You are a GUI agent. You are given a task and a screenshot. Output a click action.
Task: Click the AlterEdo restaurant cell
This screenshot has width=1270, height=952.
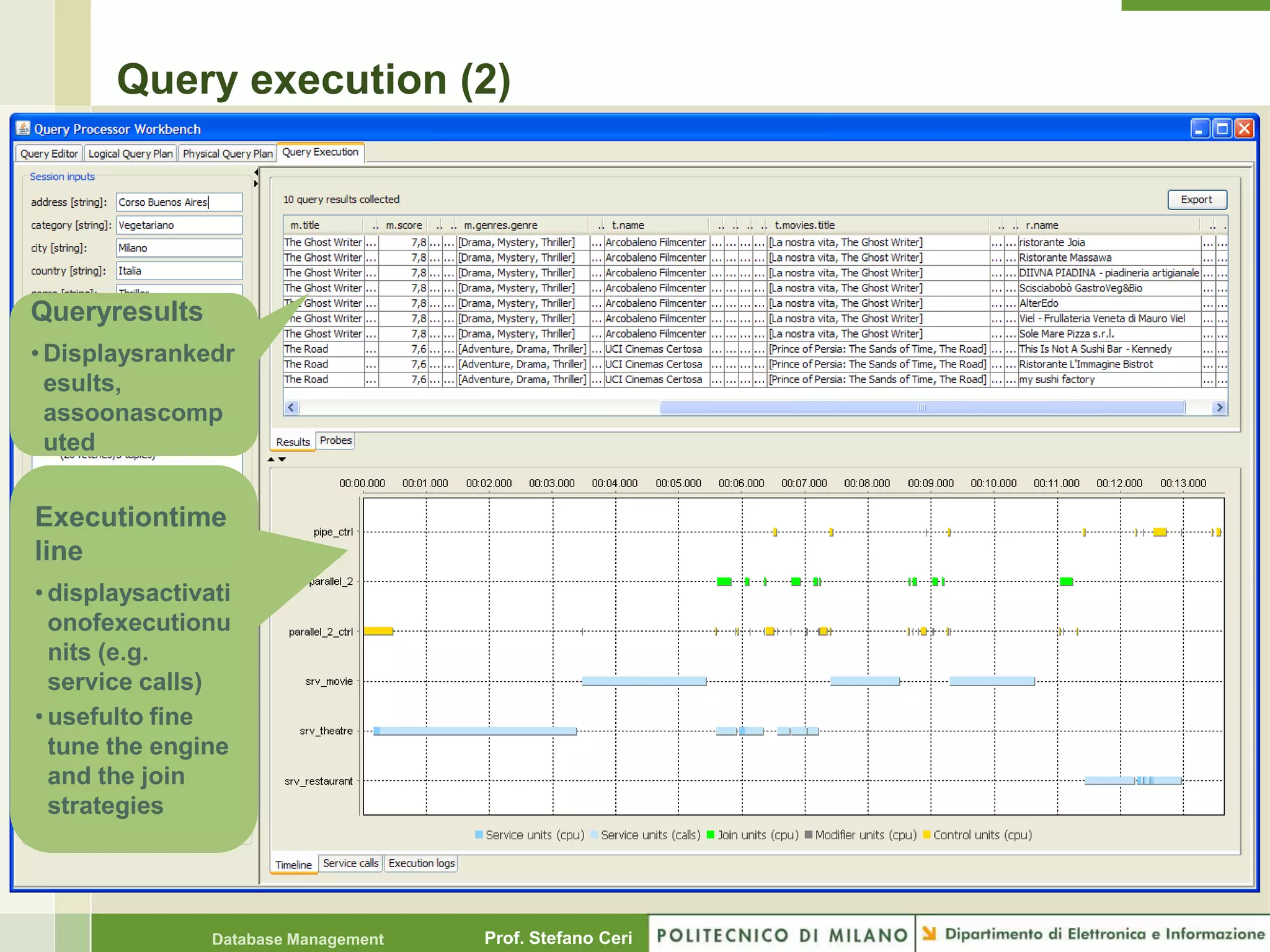point(1109,303)
